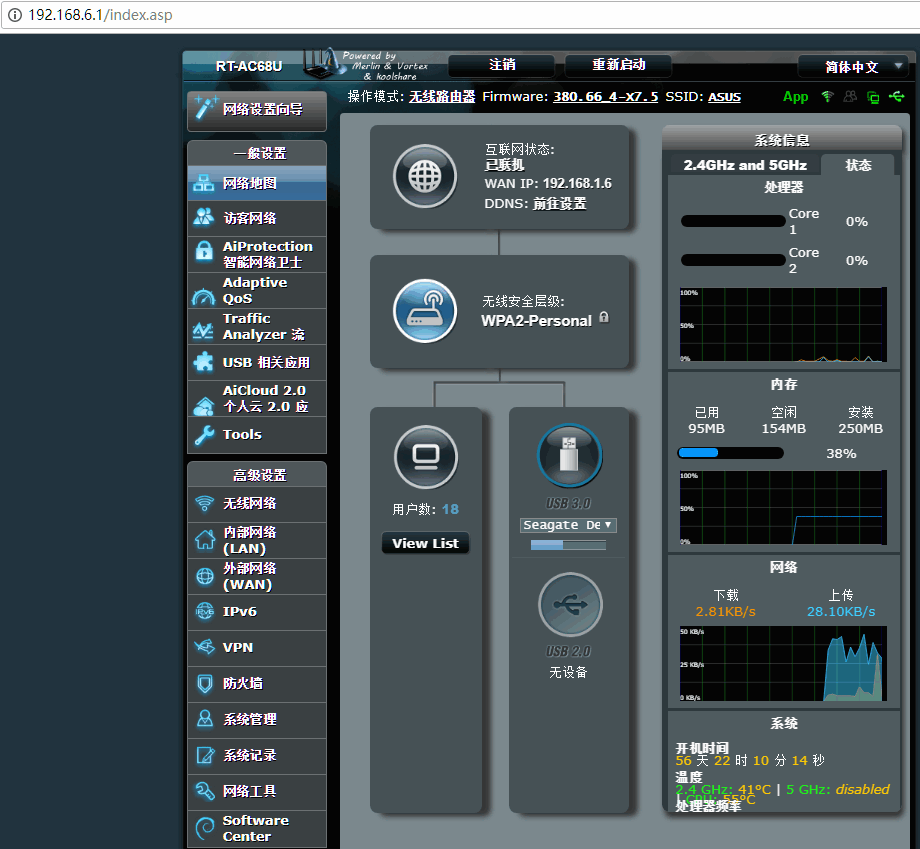Open the firmware version link
The width and height of the screenshot is (920, 849).
click(605, 97)
